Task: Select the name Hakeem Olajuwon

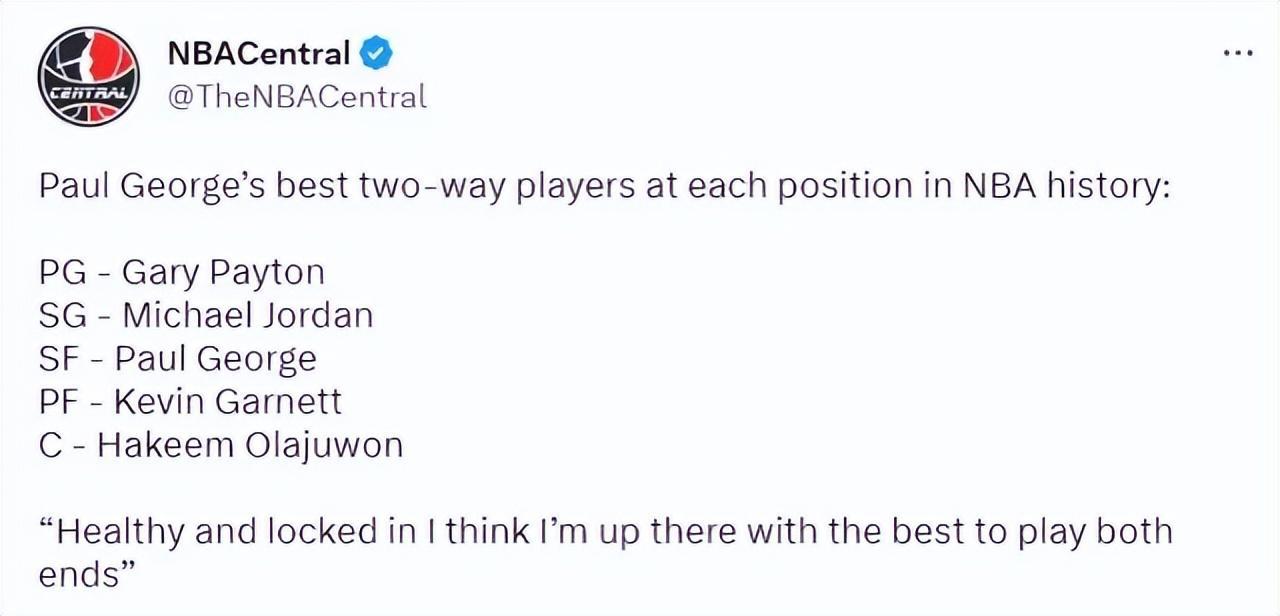Action: coord(249,444)
